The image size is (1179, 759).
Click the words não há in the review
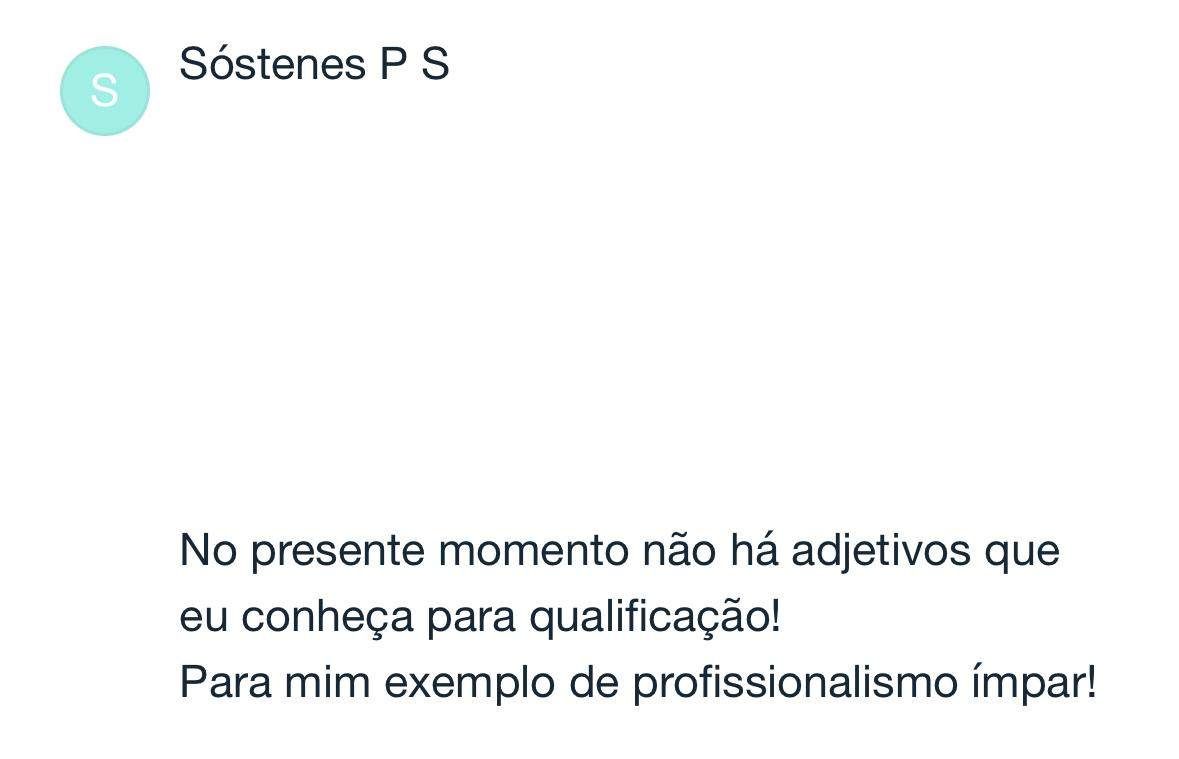pos(710,551)
